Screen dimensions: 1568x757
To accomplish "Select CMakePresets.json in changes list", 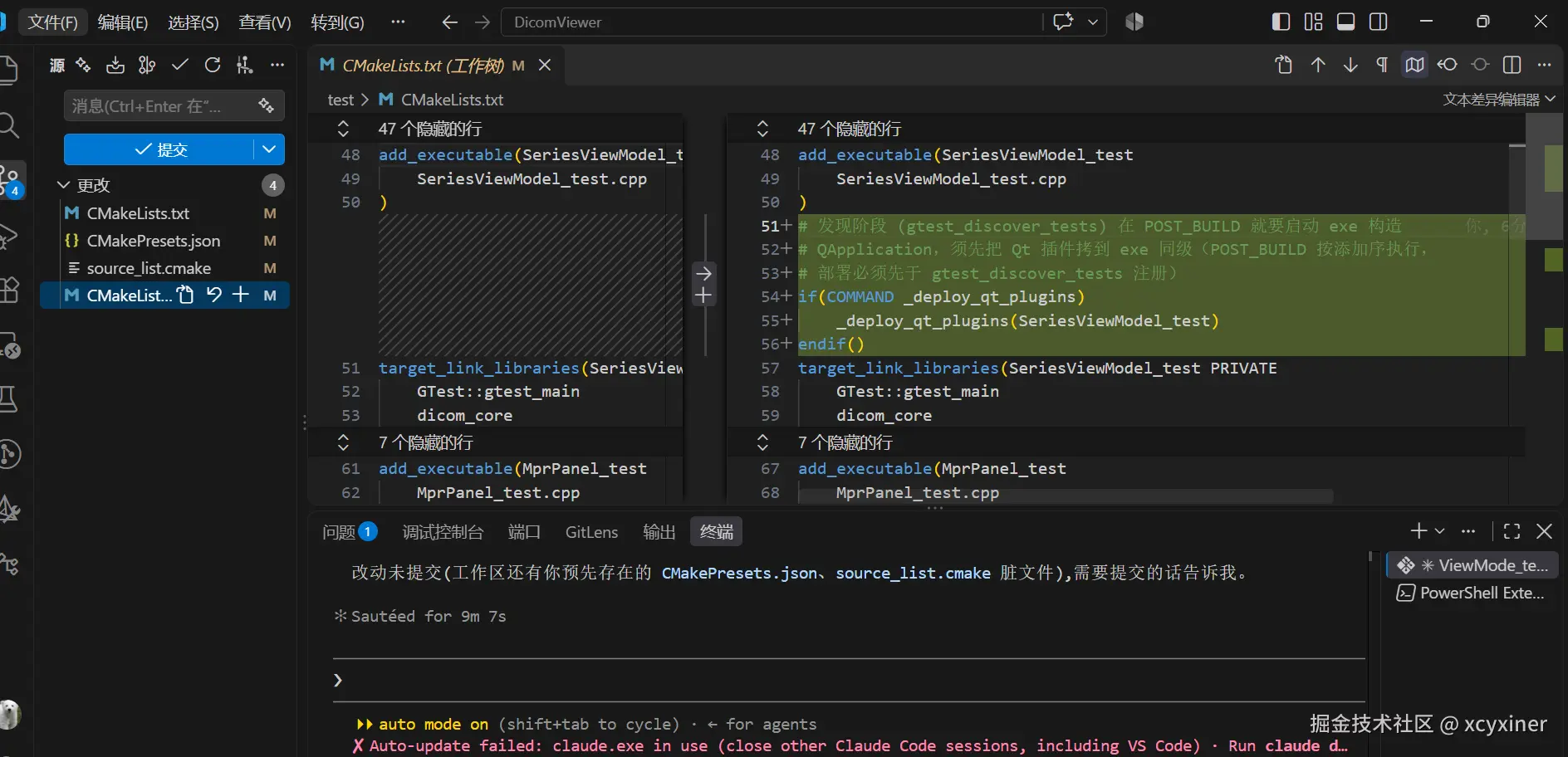I will [164, 241].
